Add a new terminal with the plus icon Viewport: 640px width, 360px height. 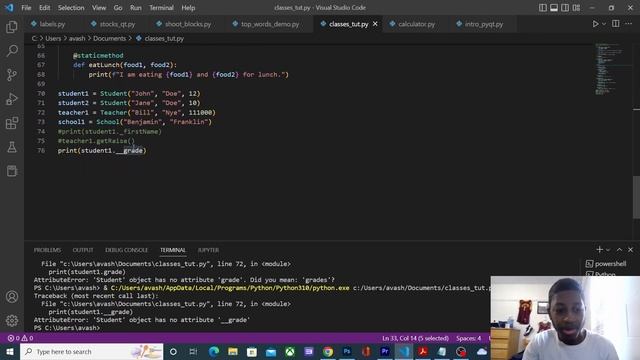599,249
